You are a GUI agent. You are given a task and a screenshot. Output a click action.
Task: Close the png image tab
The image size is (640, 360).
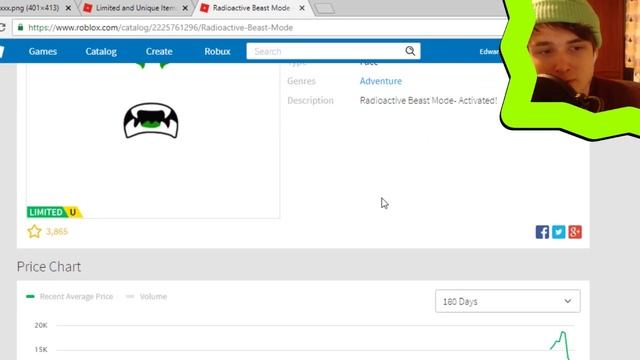tap(68, 8)
